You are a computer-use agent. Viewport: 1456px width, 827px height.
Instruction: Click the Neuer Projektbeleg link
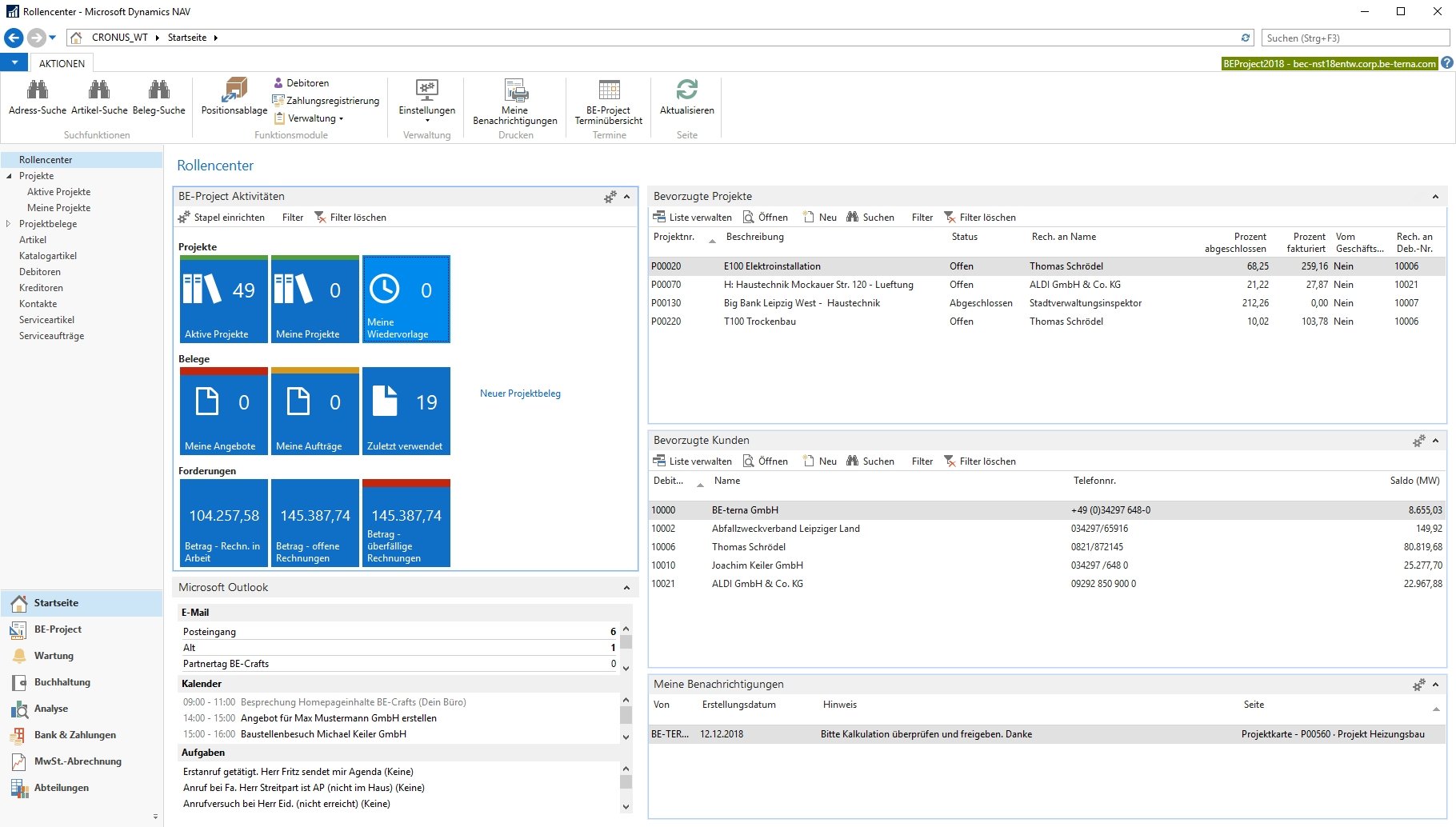520,394
